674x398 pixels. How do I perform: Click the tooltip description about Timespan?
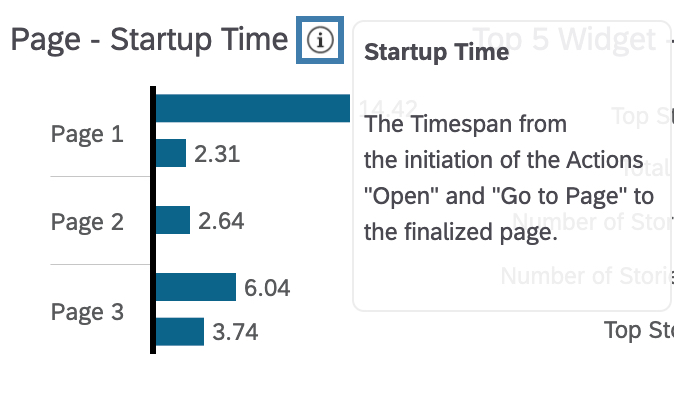tap(509, 178)
